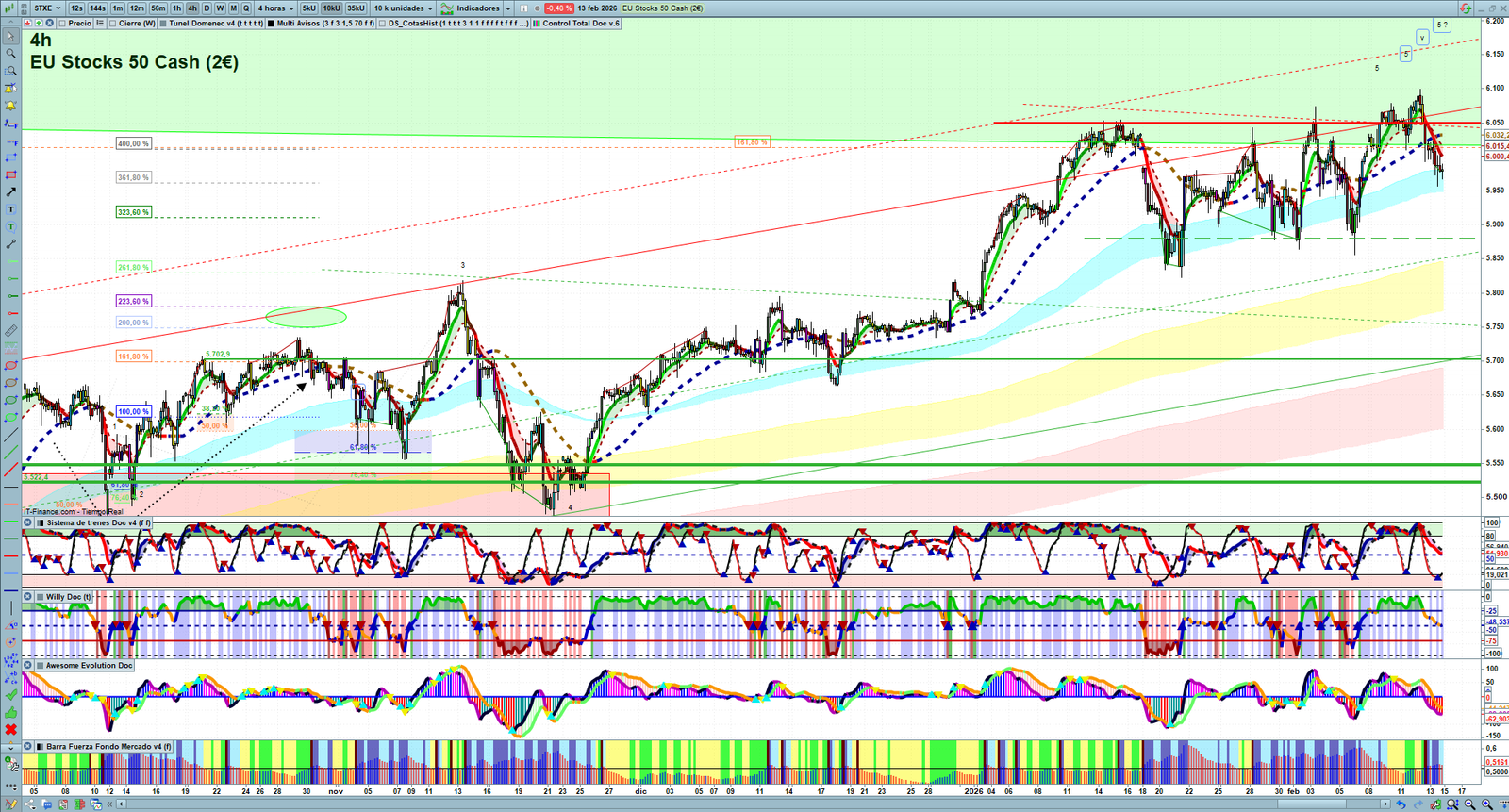Click the green thumbs-up icon in left toolbar

10,712
